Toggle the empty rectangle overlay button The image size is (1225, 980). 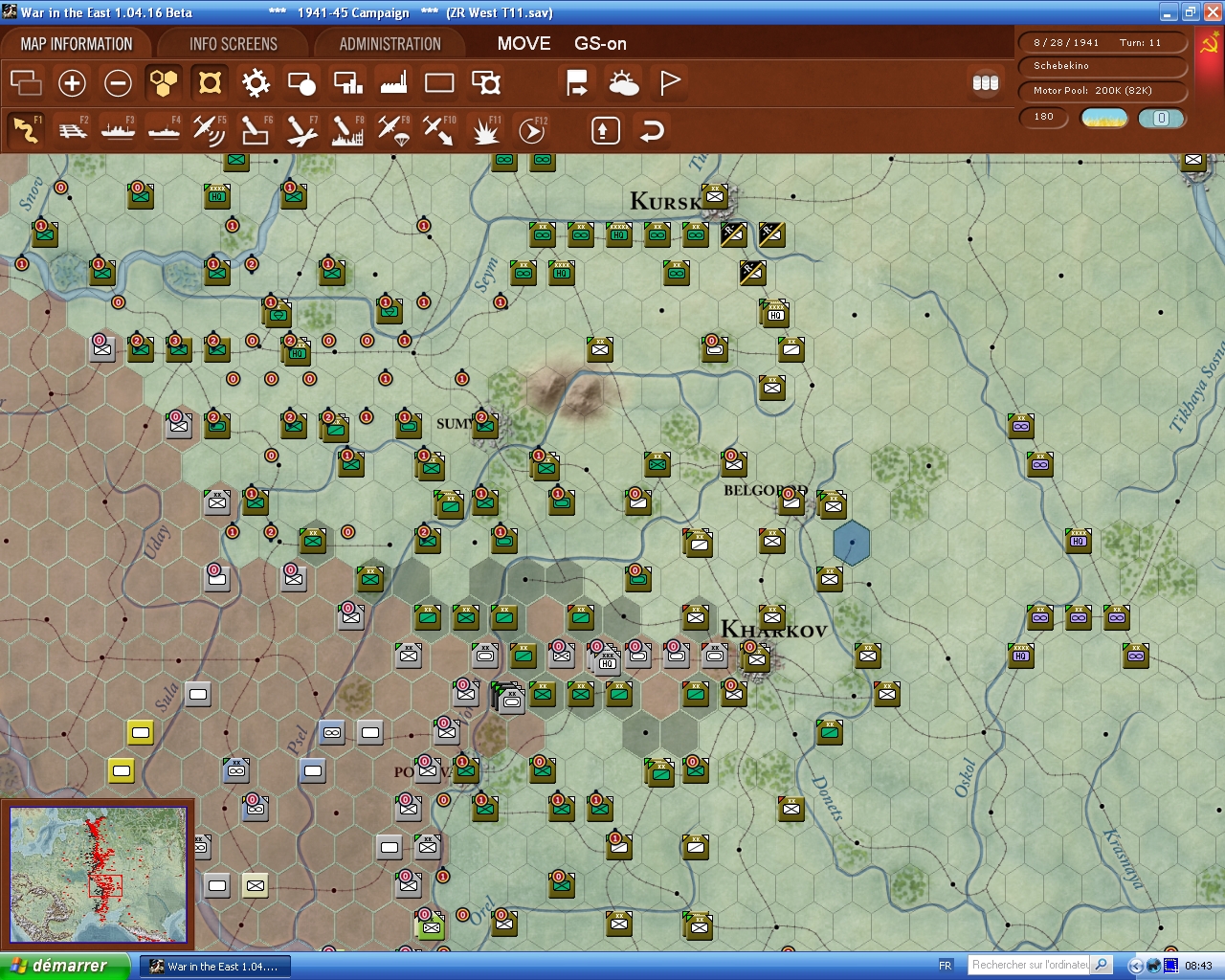pyautogui.click(x=439, y=83)
